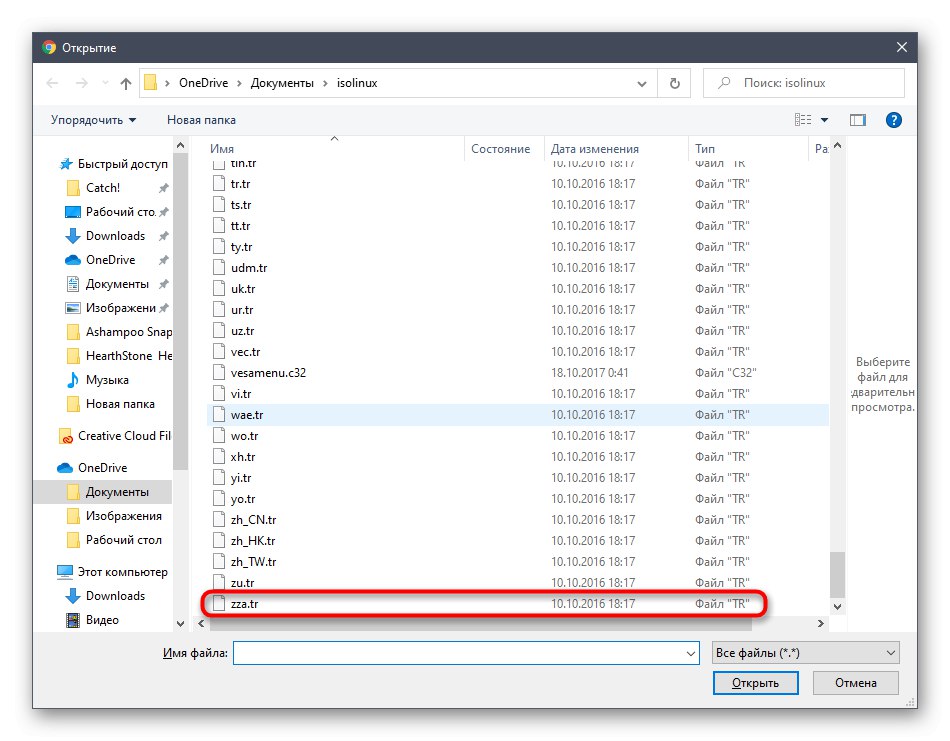
Task: Click the vesamenu.c32 file icon
Action: (x=218, y=373)
